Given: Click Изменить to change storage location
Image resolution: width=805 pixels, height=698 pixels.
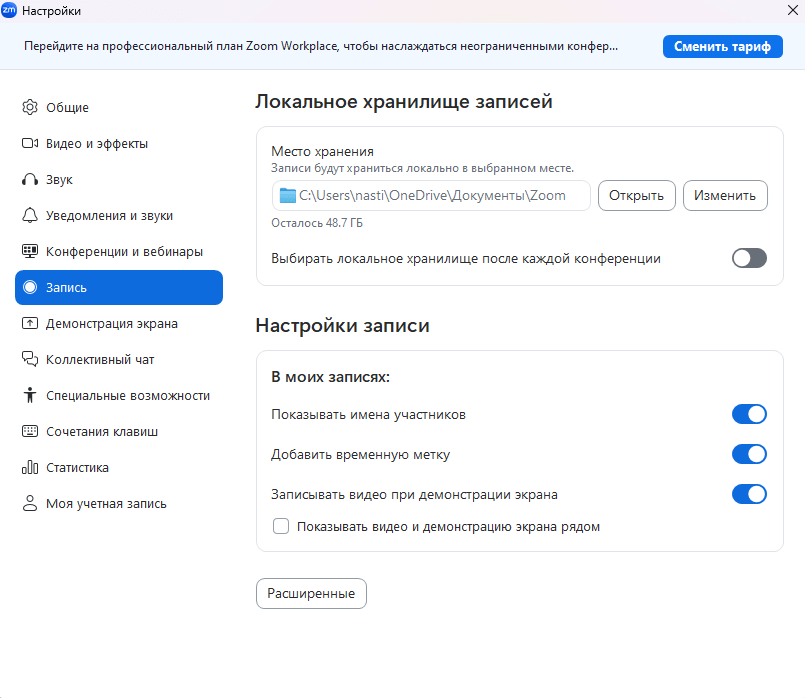Looking at the screenshot, I should 725,196.
